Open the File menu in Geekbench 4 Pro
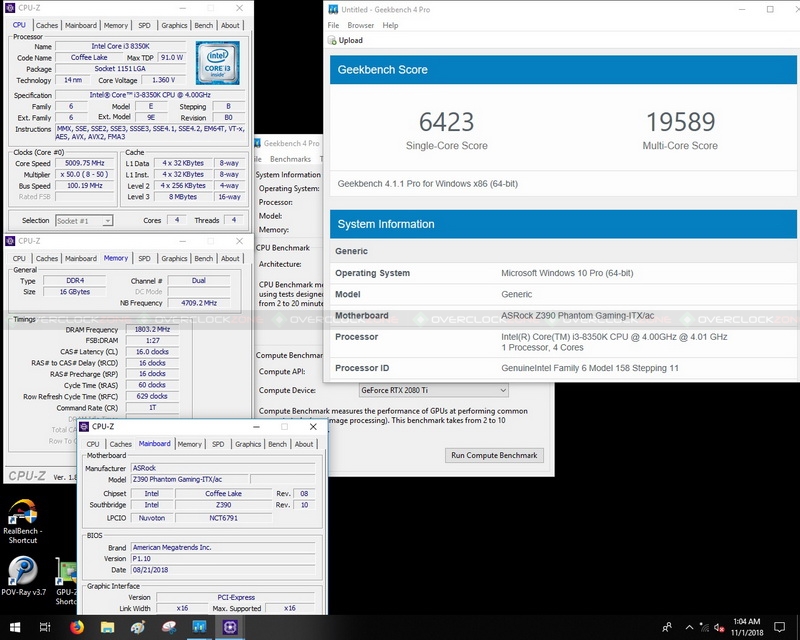 coord(333,25)
